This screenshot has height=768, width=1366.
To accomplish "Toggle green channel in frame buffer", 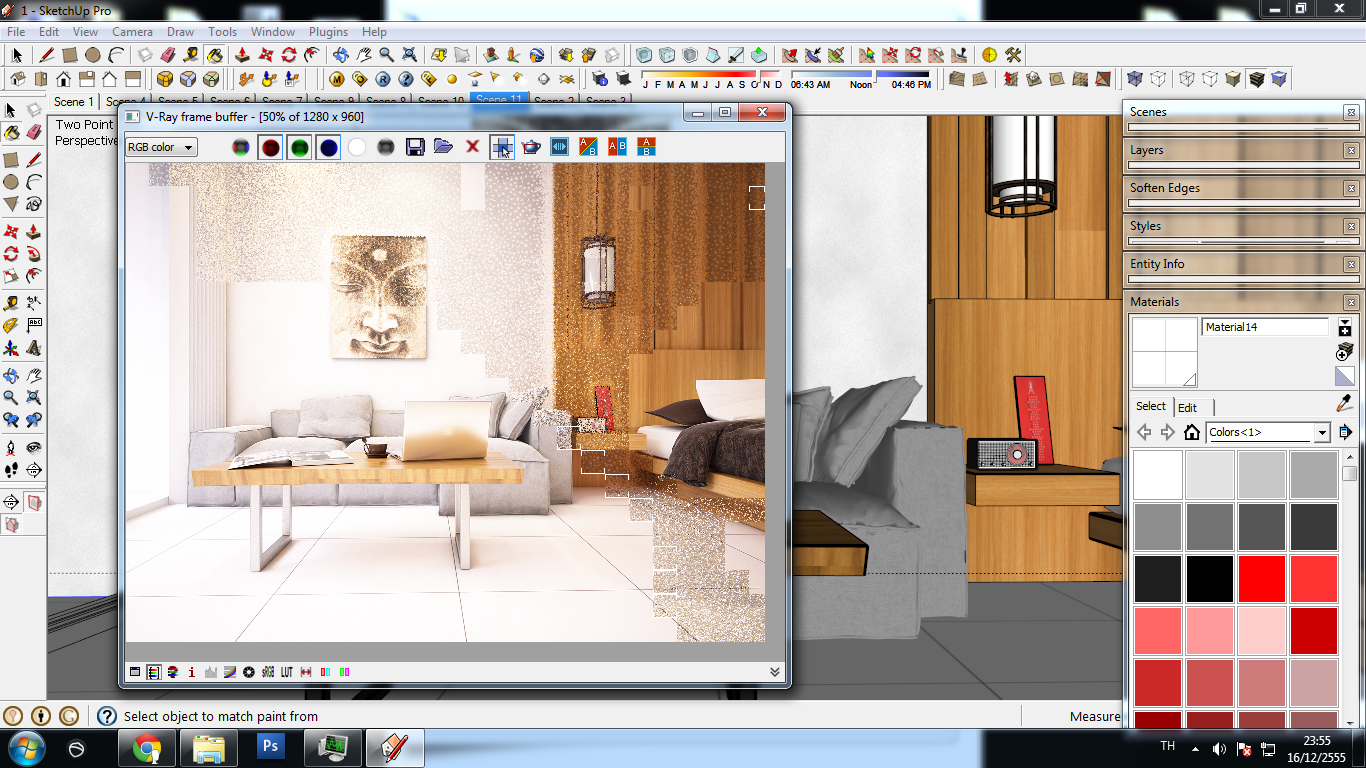I will coord(300,147).
